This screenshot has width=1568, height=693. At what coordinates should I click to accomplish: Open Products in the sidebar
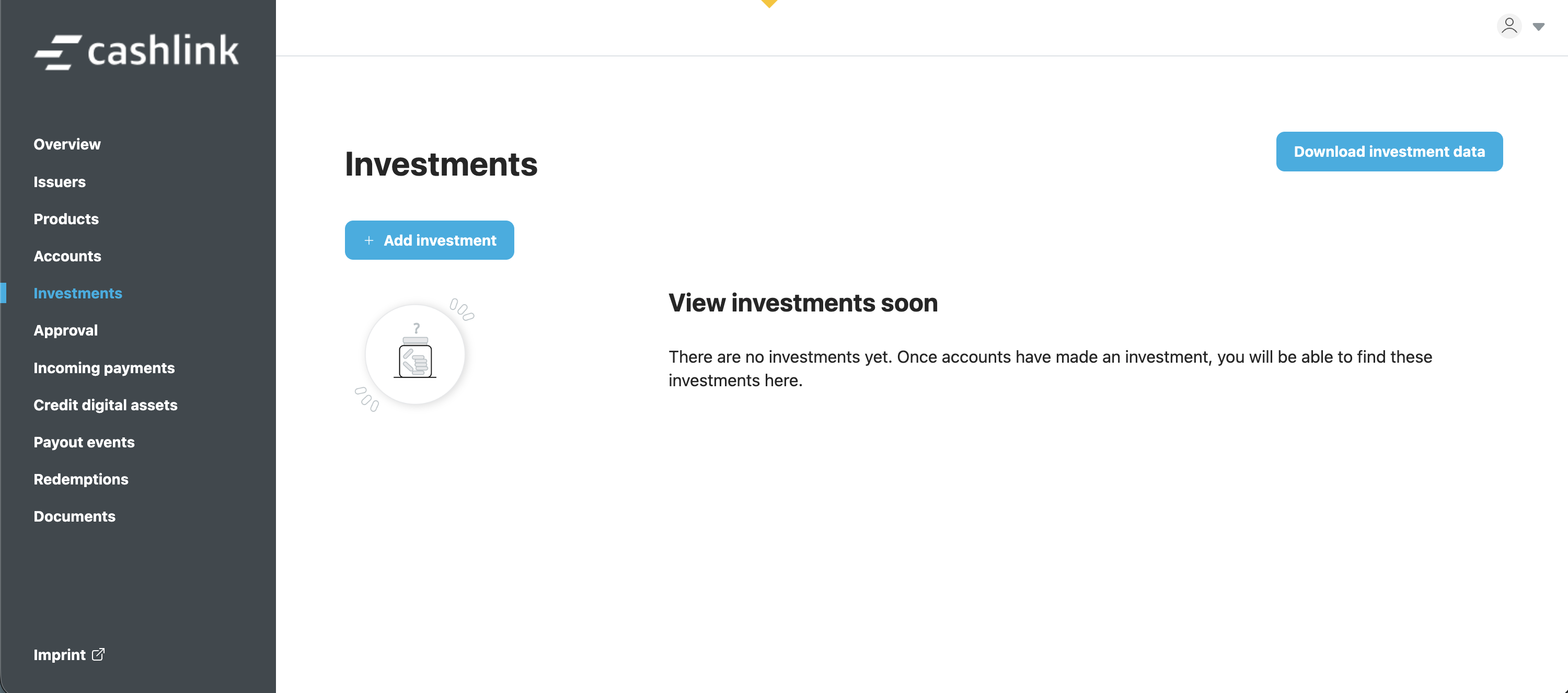pos(66,219)
